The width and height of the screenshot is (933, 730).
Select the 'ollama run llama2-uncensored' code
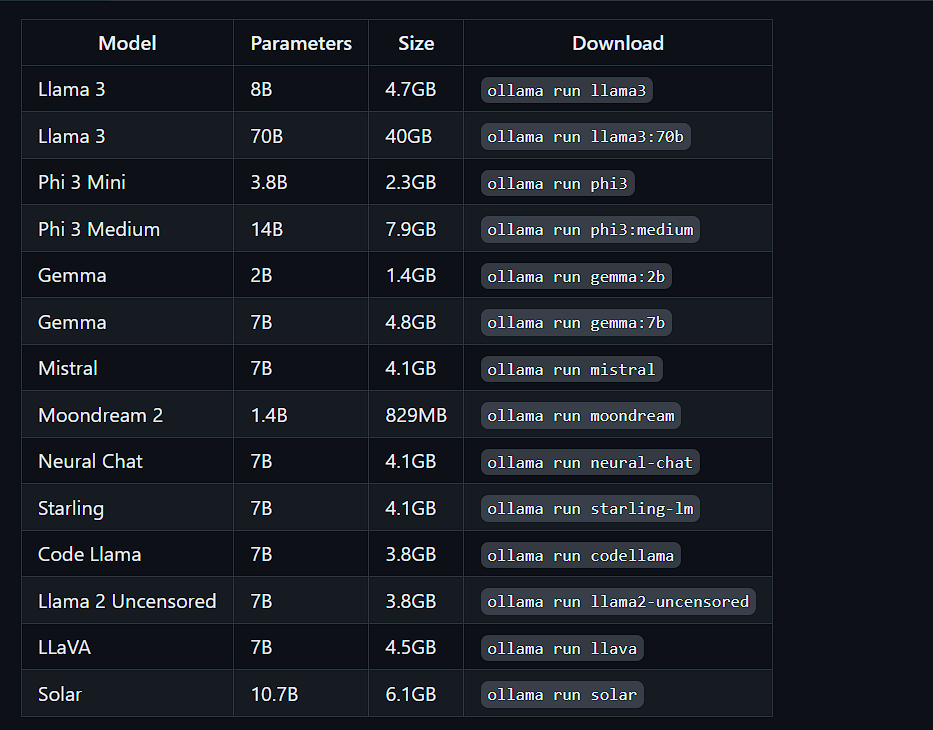click(x=618, y=601)
